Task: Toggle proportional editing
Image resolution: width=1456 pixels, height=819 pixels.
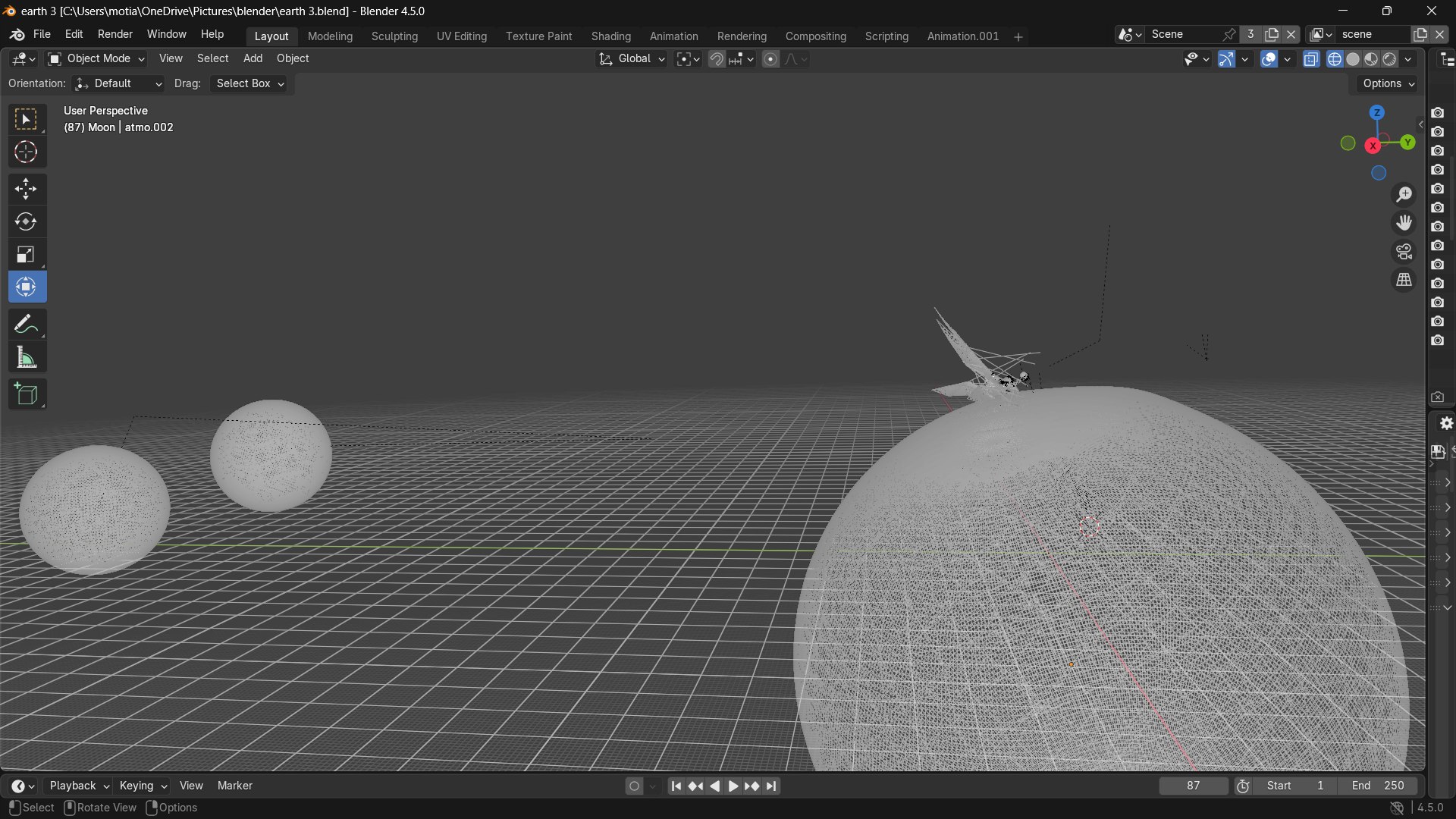Action: click(770, 59)
